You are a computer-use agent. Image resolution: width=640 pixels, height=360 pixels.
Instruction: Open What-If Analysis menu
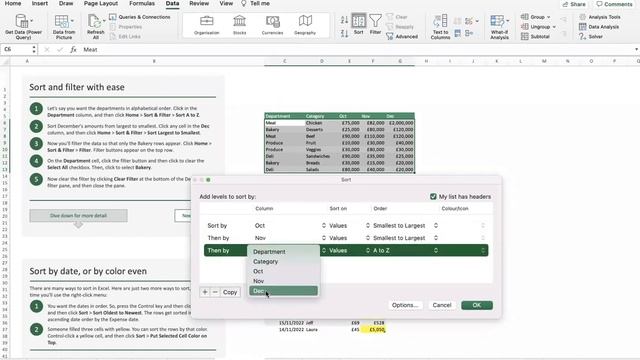tap(500, 27)
